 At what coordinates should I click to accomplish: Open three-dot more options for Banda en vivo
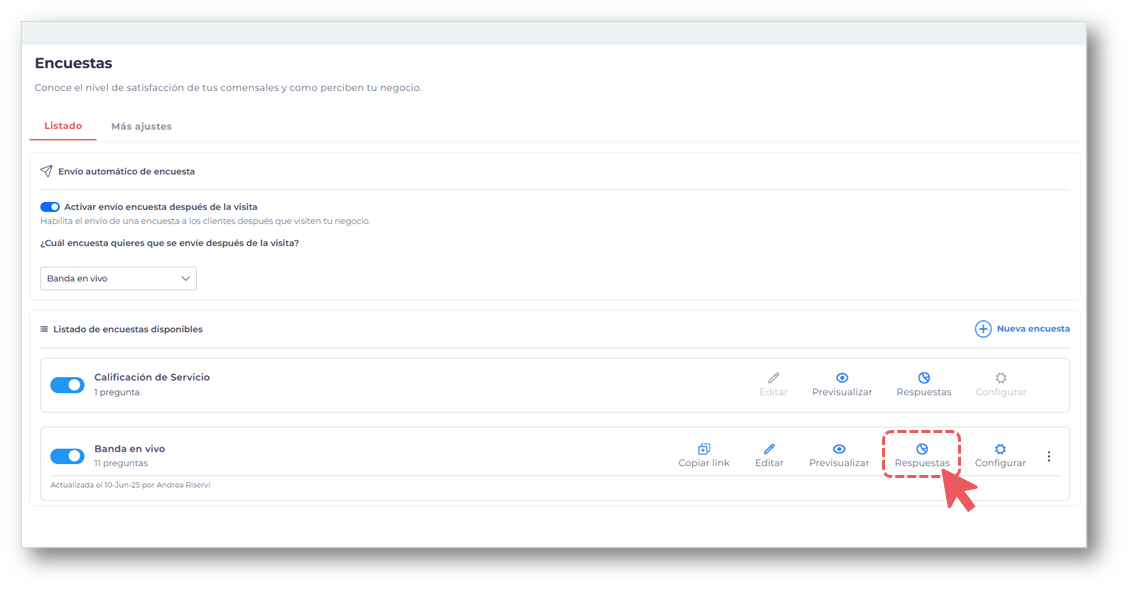click(x=1049, y=456)
